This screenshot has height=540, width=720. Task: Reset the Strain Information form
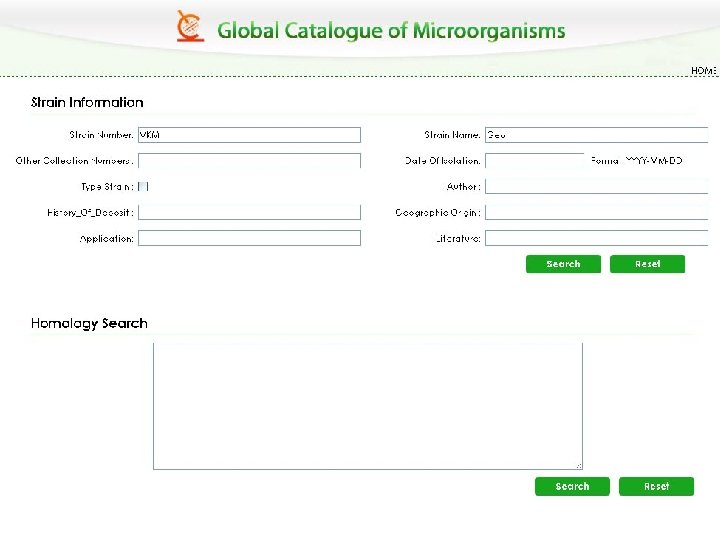pyautogui.click(x=648, y=264)
